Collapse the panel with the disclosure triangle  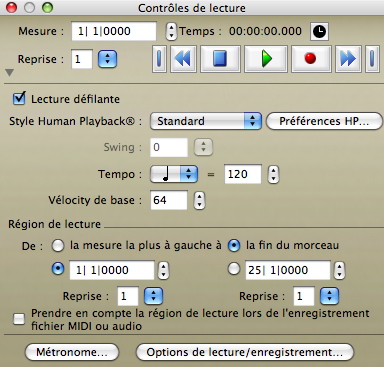(x=10, y=72)
